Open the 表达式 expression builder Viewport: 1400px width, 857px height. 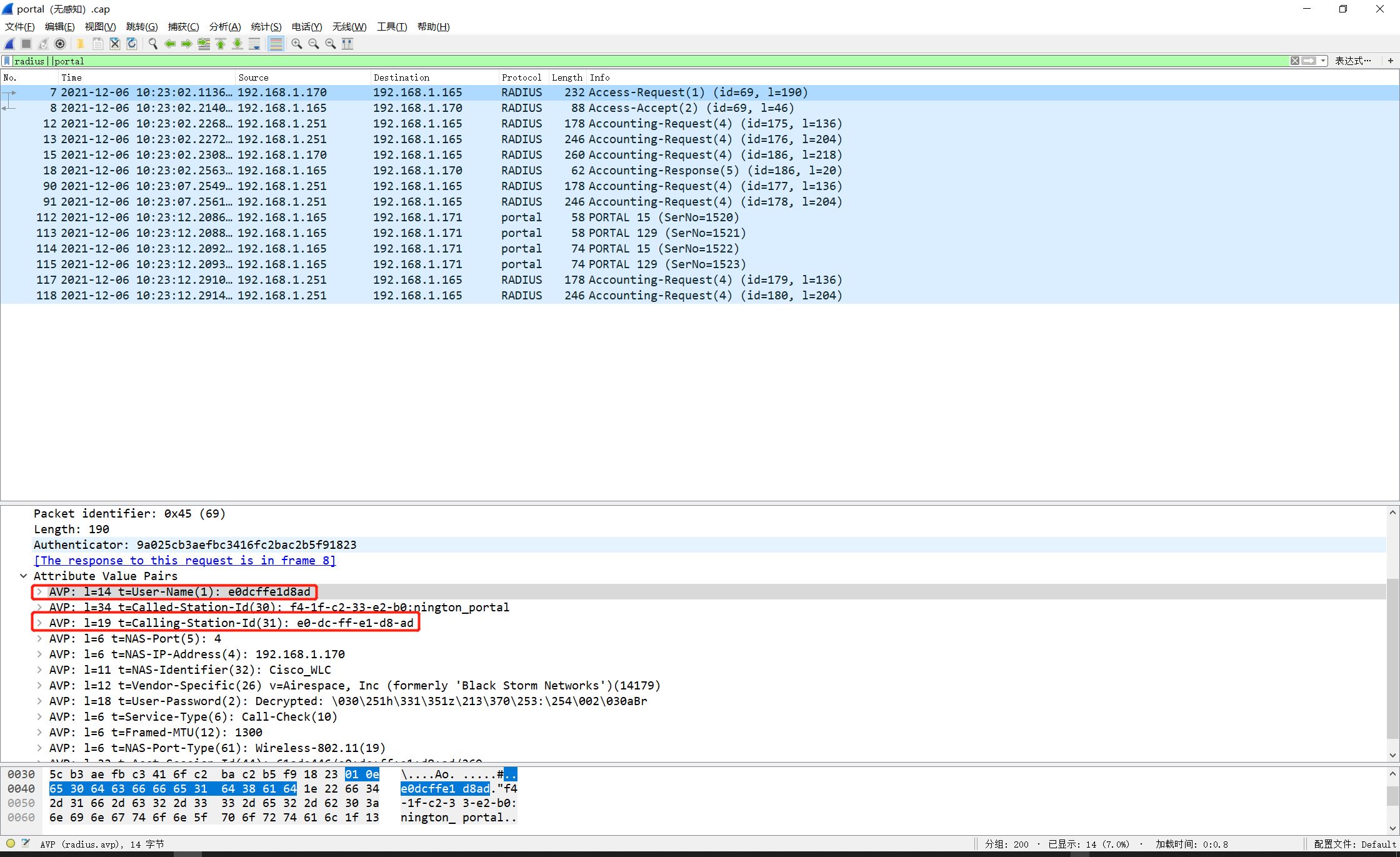(x=1352, y=61)
